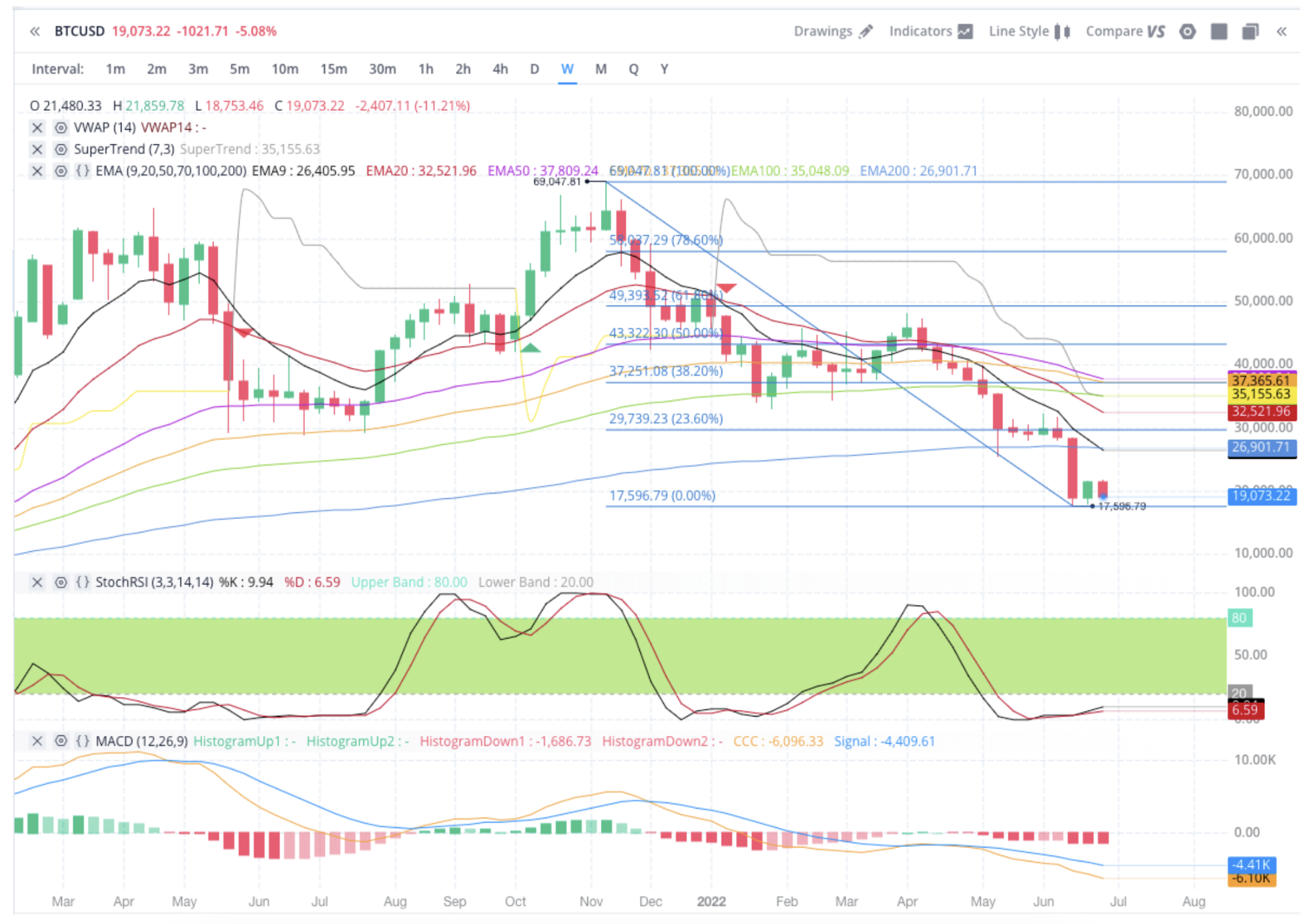Viewport: 1312px width, 924px height.
Task: Click the 19,073.22 current price tag
Action: 1261,496
